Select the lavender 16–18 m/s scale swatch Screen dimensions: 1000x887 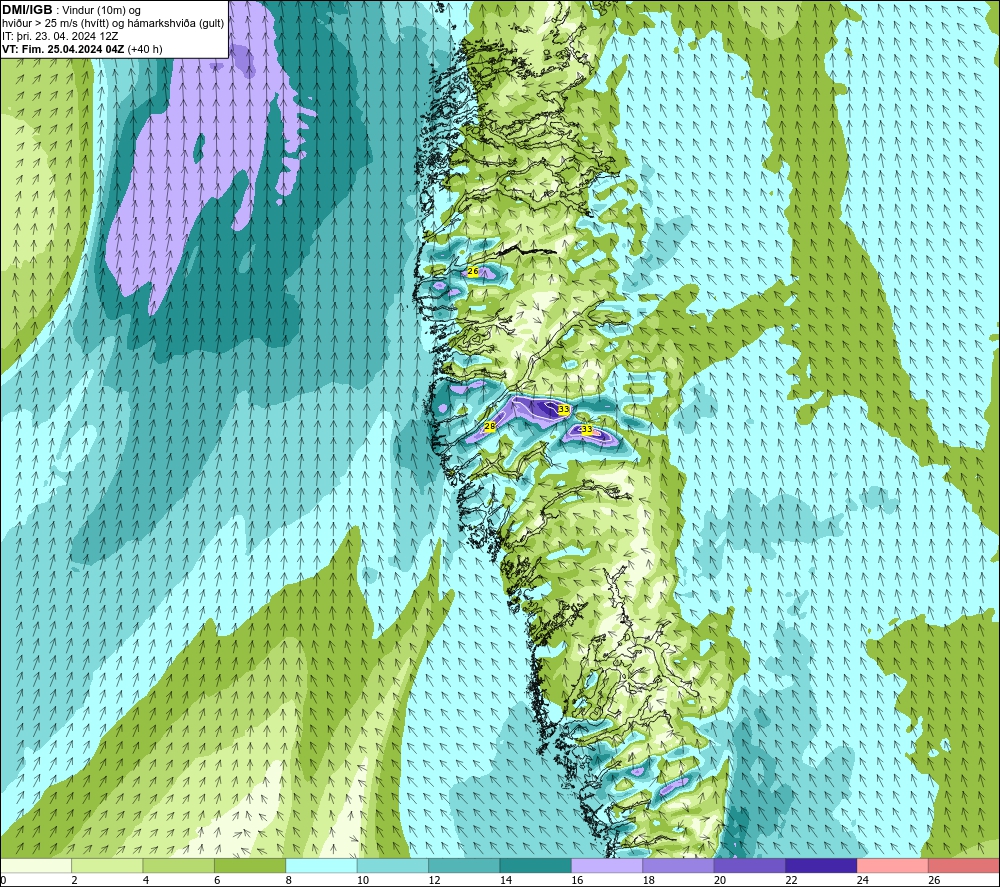[607, 865]
